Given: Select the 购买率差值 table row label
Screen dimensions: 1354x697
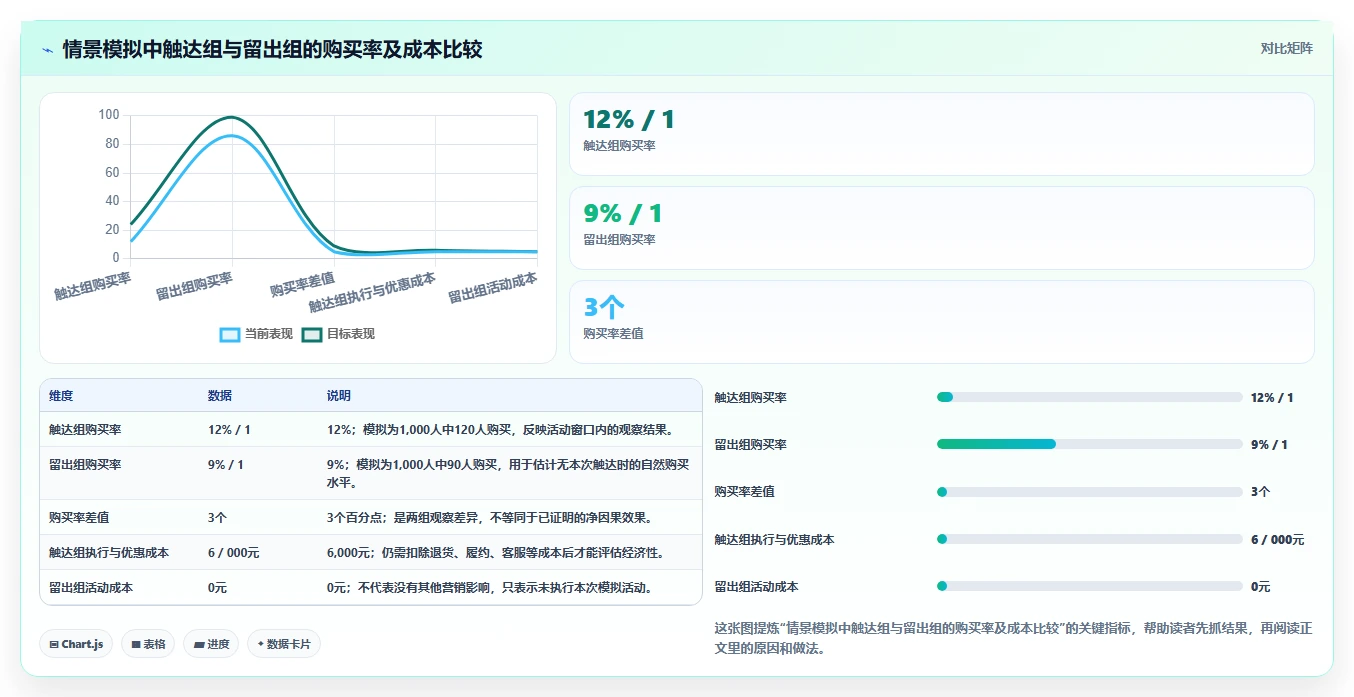Looking at the screenshot, I should [79, 518].
